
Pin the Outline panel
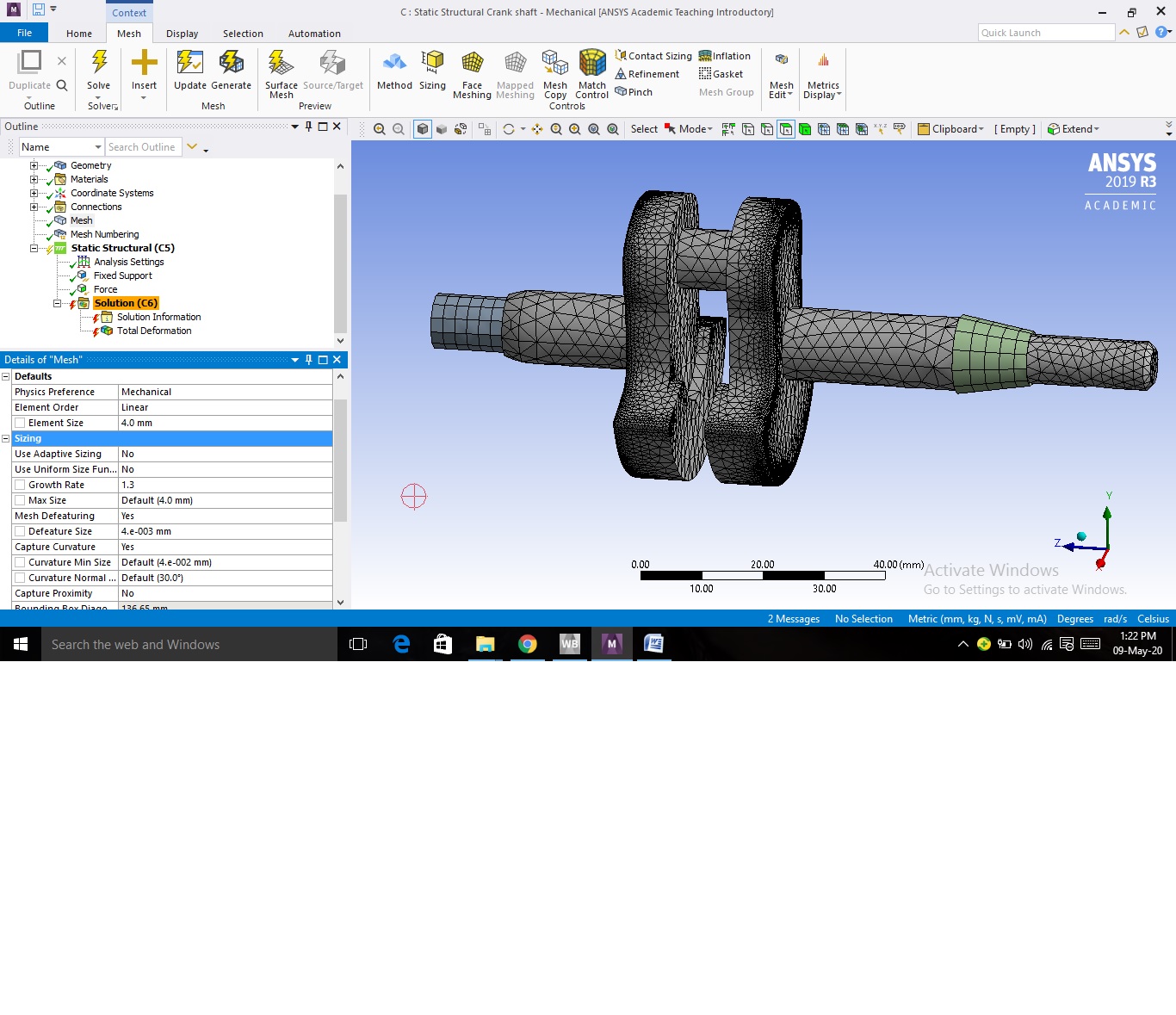point(309,127)
